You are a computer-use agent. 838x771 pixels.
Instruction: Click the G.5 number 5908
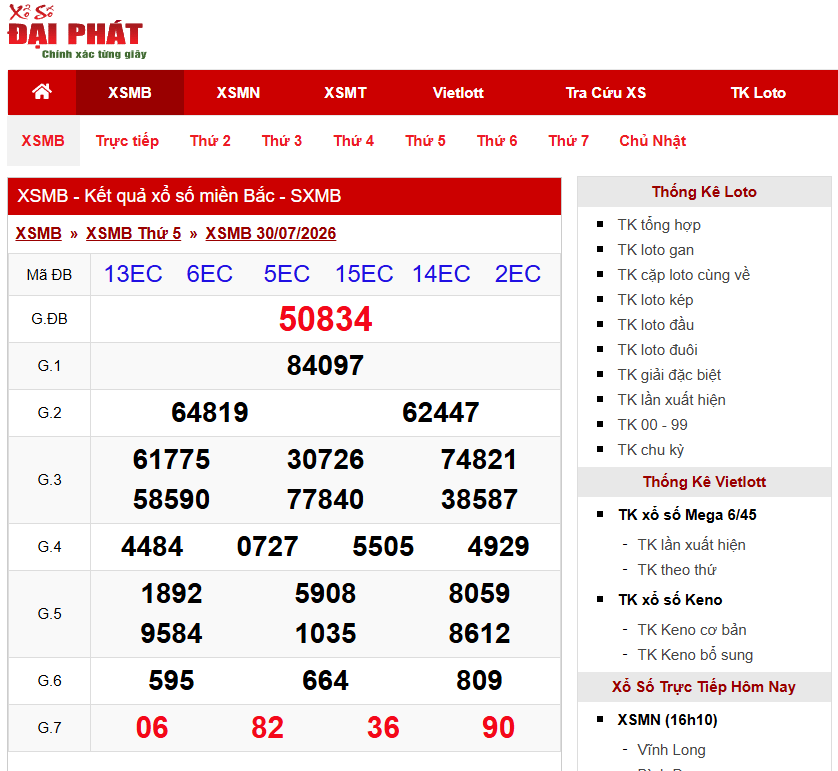tap(325, 594)
